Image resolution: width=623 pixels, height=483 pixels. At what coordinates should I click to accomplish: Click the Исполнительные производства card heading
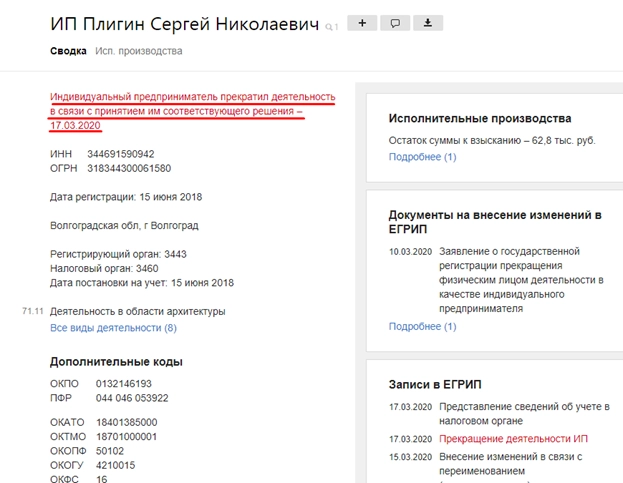(x=479, y=119)
